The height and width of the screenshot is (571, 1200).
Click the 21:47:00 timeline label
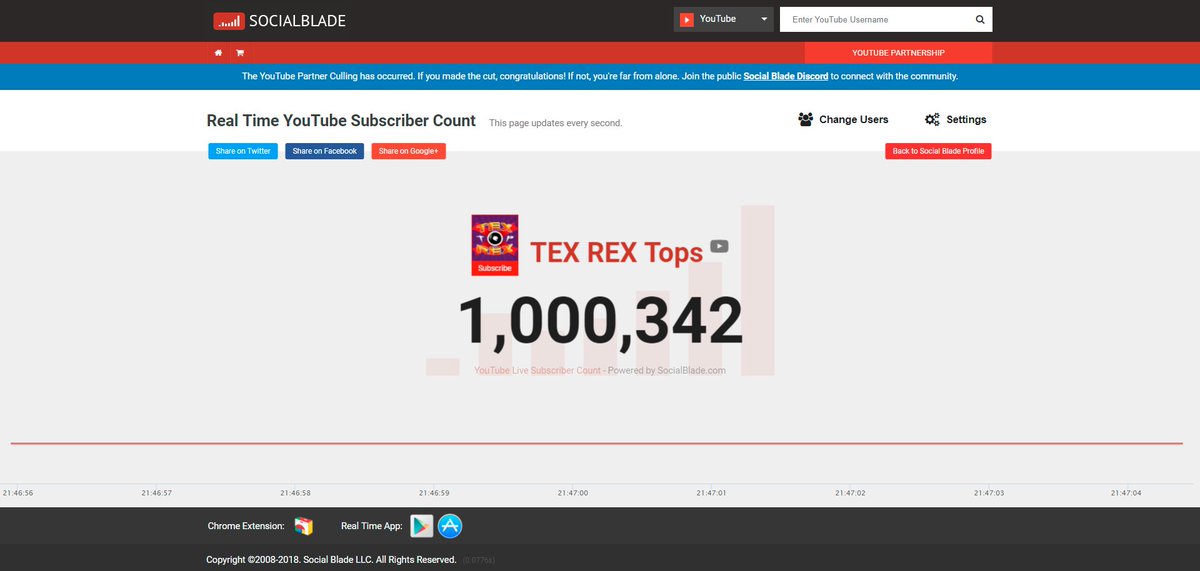574,493
